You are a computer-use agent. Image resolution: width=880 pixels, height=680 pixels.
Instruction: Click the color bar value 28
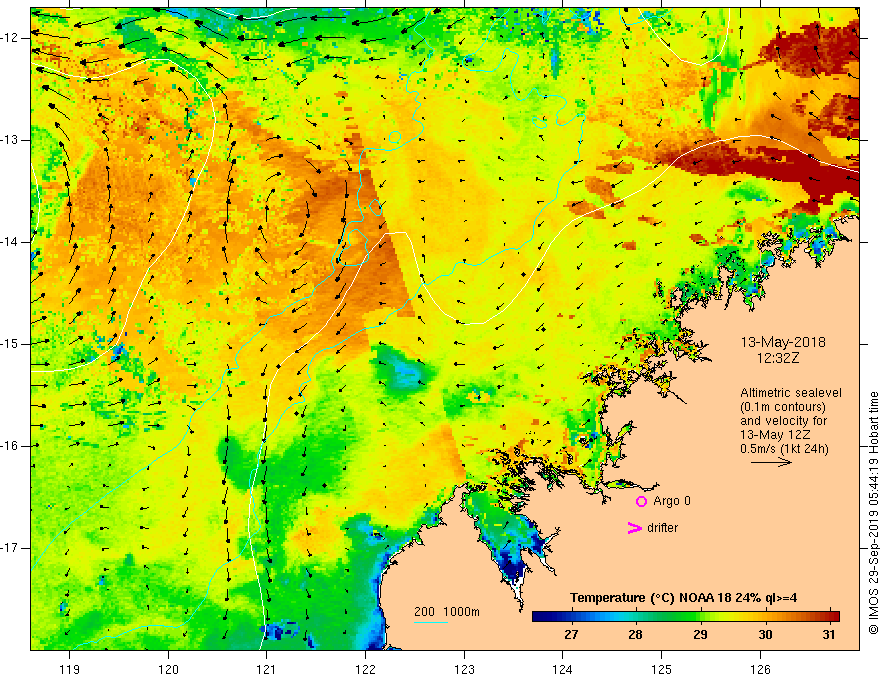coord(635,635)
